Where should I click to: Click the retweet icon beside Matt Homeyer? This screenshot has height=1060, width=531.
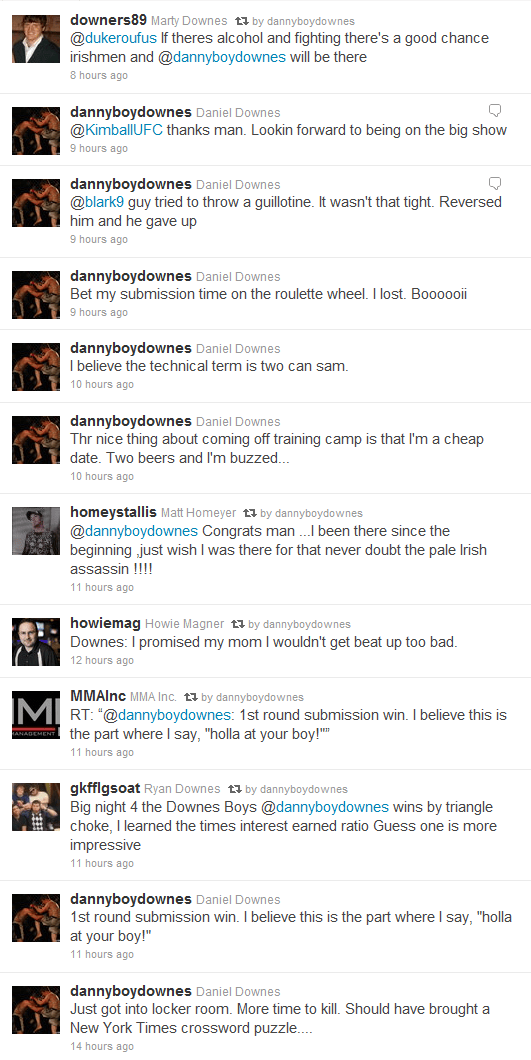250,513
